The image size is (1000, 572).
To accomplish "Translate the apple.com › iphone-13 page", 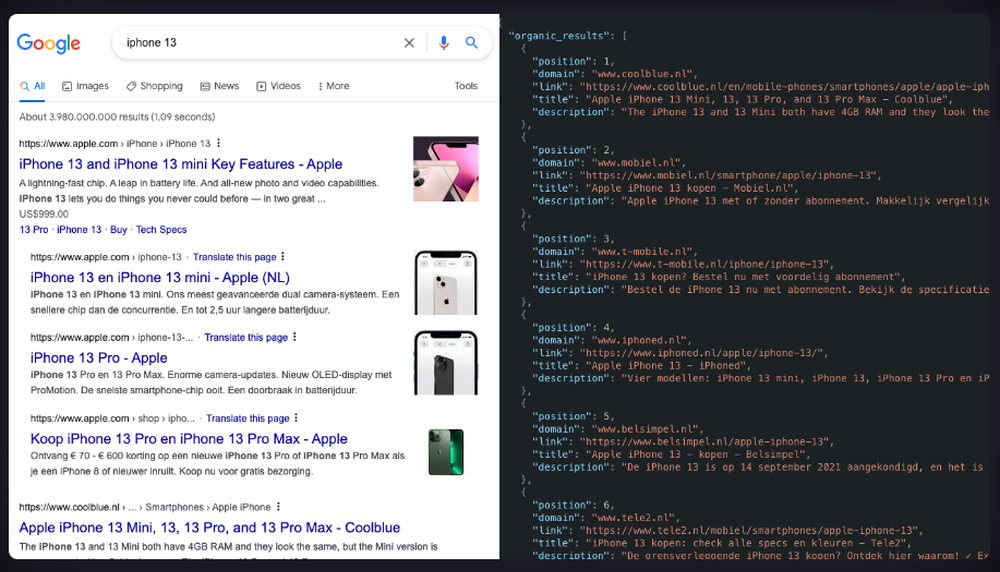I will [x=235, y=257].
